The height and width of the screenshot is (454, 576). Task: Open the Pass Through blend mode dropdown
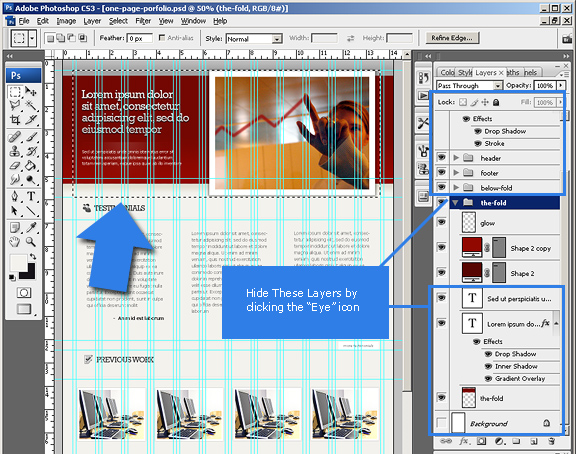click(497, 86)
